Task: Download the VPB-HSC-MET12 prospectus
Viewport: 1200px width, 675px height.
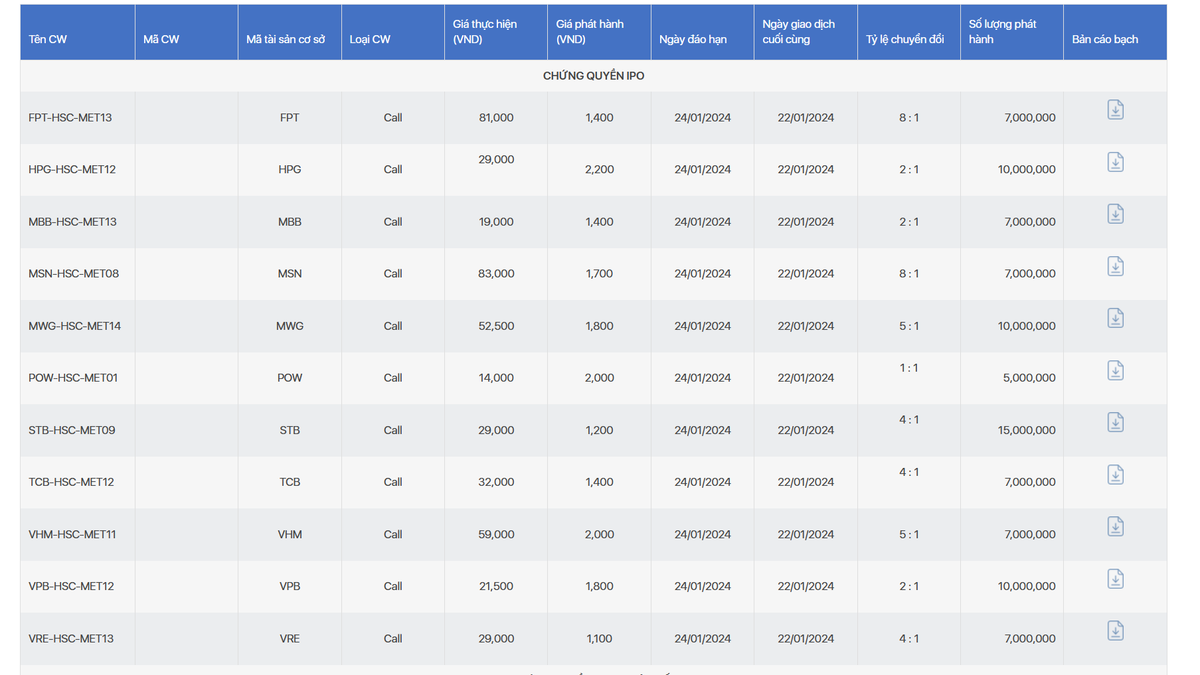Action: [x=1115, y=579]
